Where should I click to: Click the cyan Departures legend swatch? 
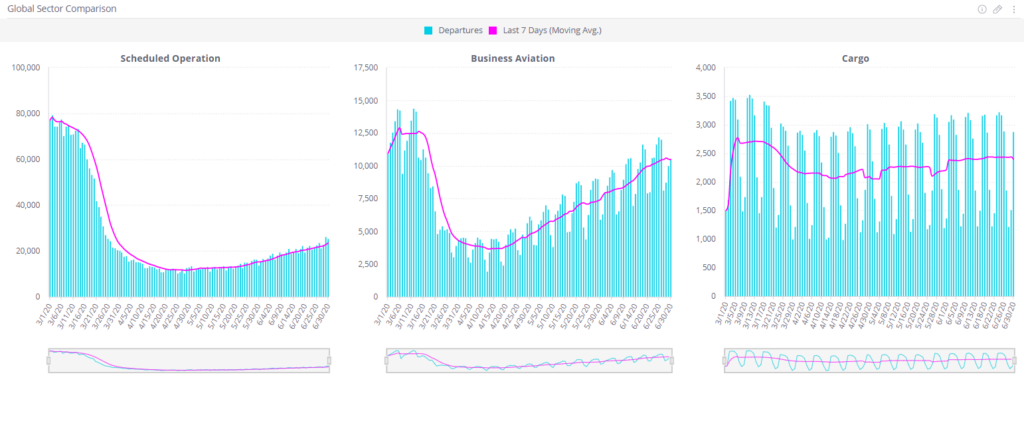click(x=429, y=30)
